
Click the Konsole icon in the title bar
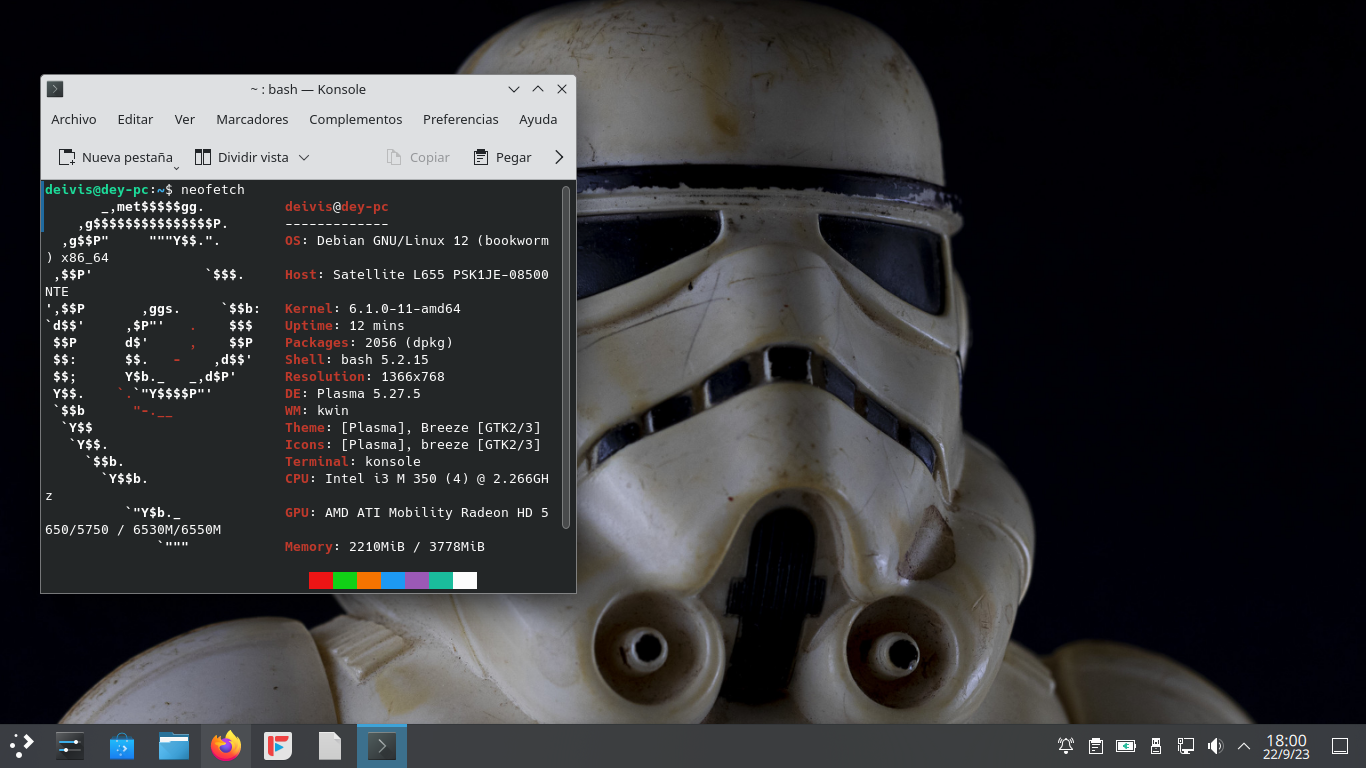(x=56, y=89)
